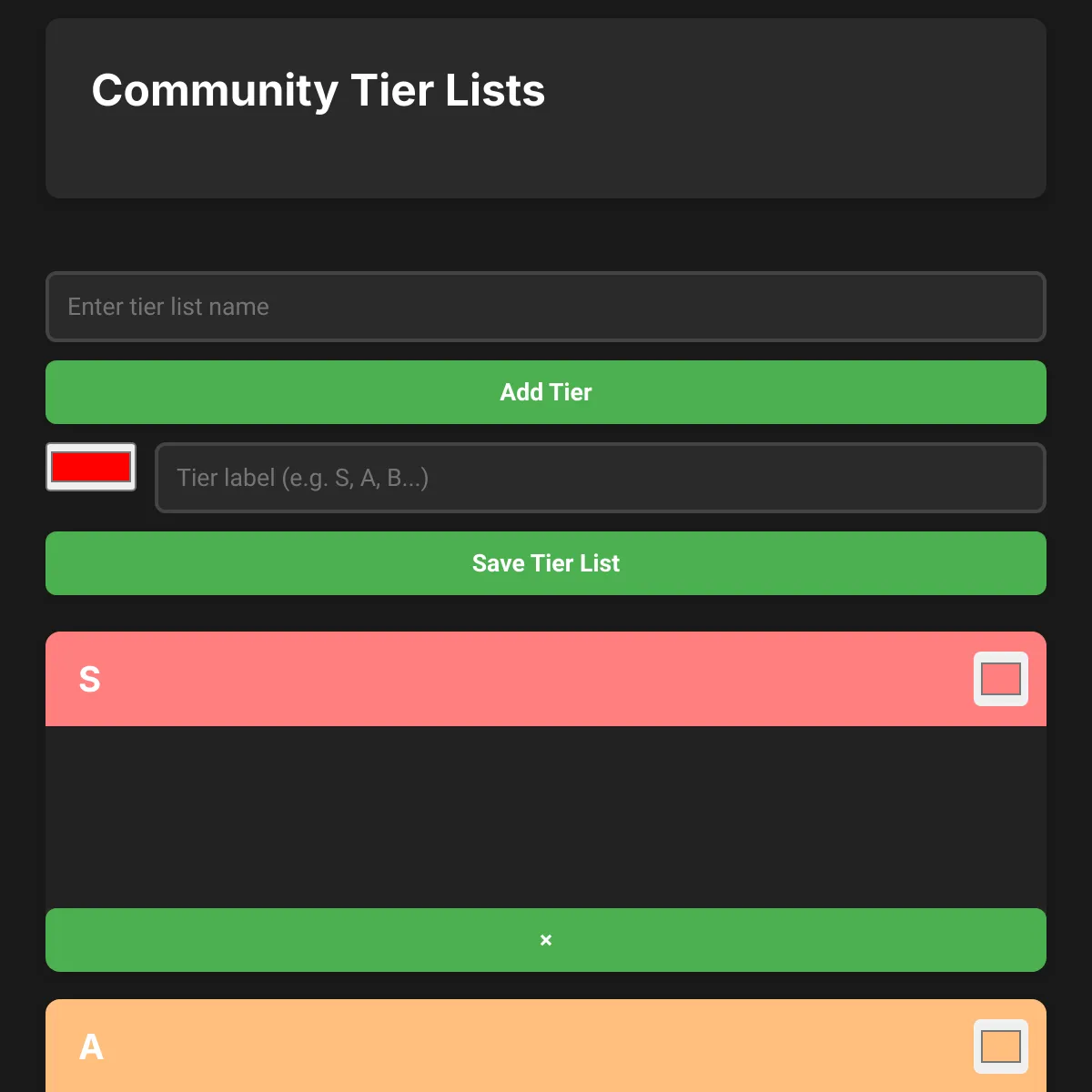The width and height of the screenshot is (1092, 1092).
Task: Click the orange A tier header bar
Action: click(x=546, y=1046)
